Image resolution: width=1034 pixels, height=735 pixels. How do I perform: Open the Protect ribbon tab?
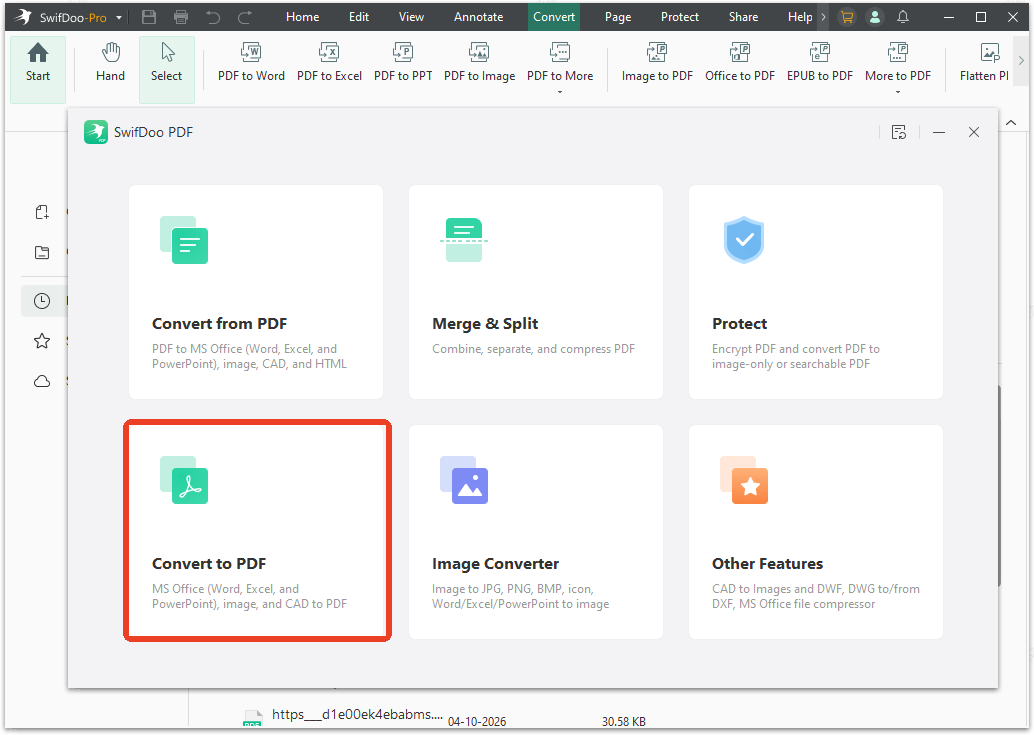click(x=679, y=17)
